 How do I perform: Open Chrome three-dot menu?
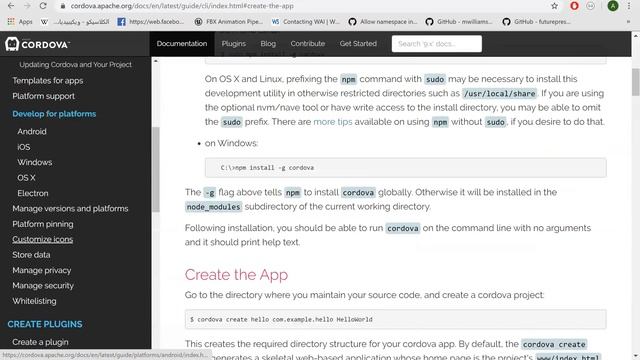click(629, 6)
